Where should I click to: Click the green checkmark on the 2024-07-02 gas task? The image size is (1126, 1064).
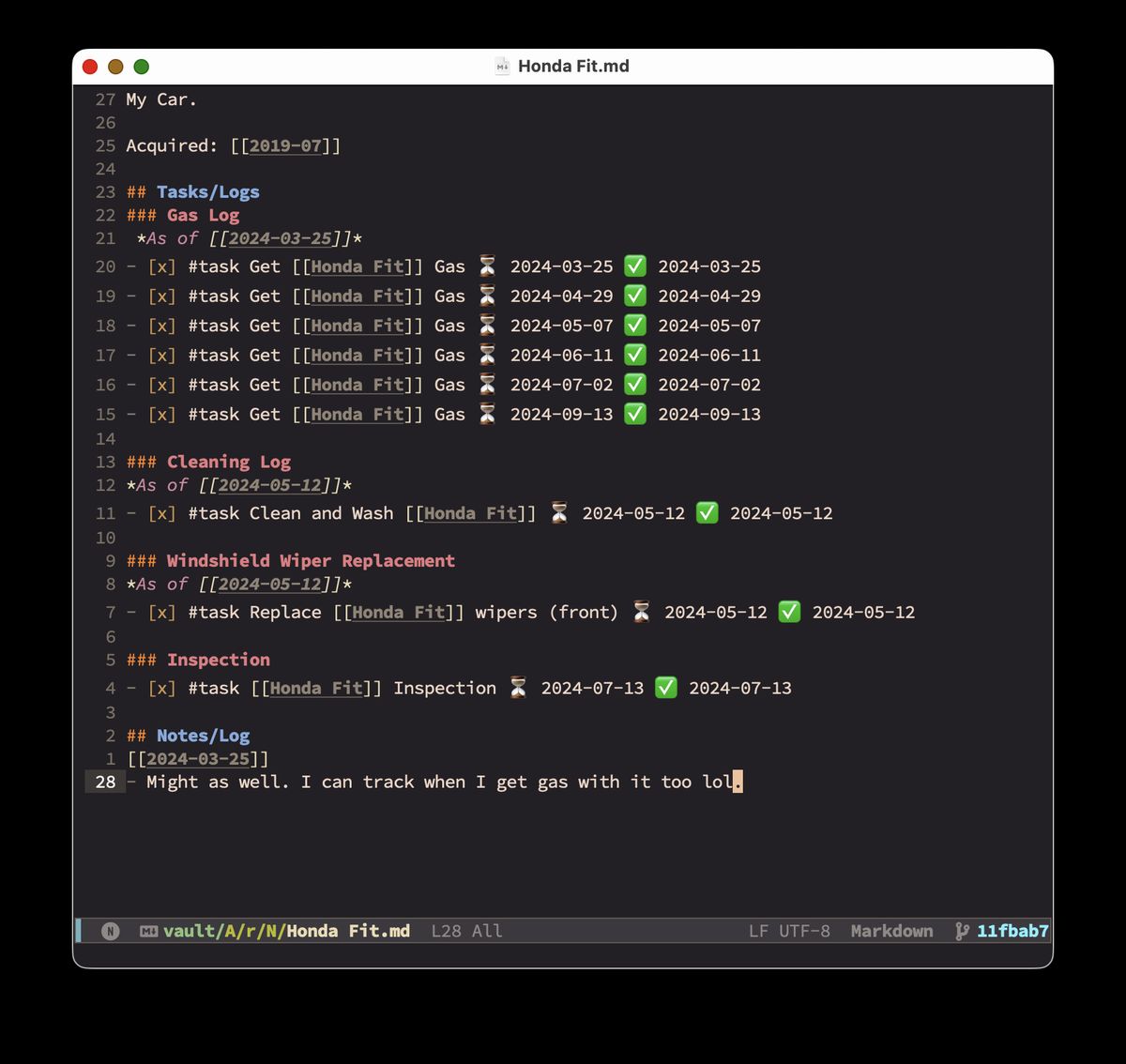coord(635,384)
